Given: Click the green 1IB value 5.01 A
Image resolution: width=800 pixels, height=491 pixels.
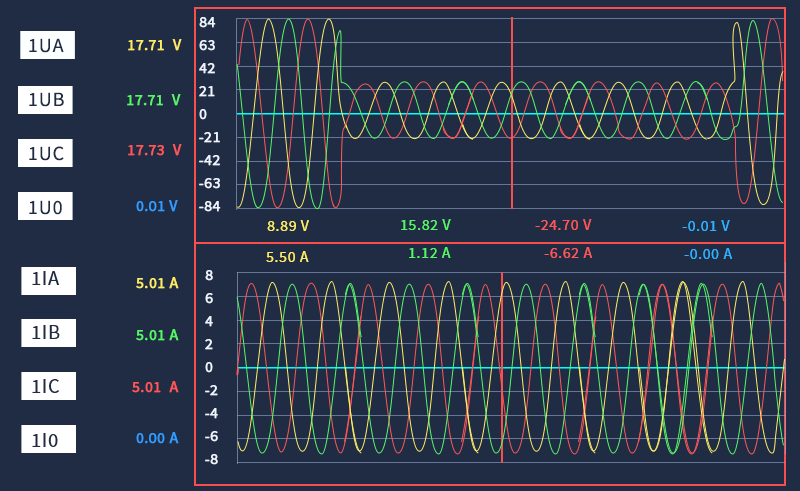Looking at the screenshot, I should tap(157, 335).
